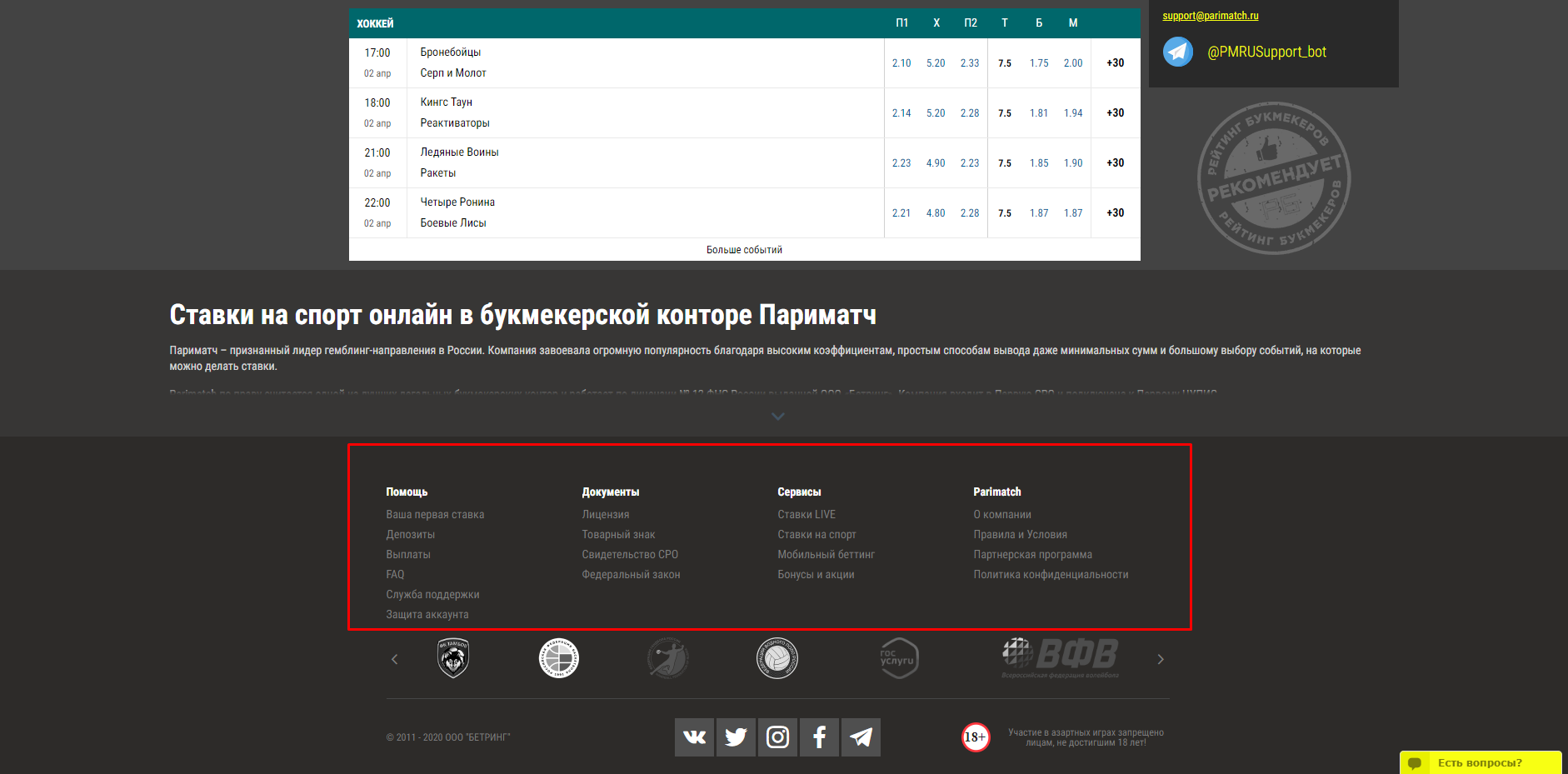Click the Gosuslugi partner logo
This screenshot has width=1568, height=774.
pos(898,659)
